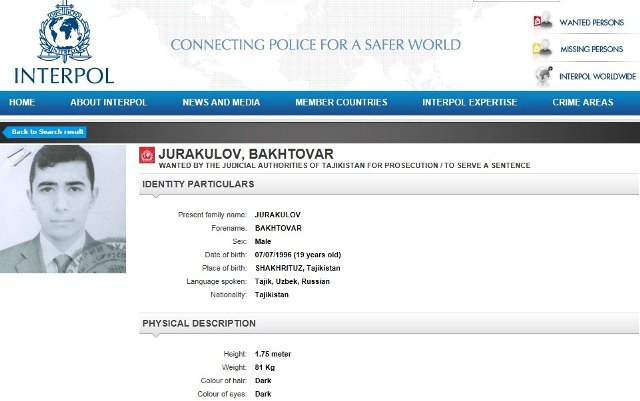Select the weight value 81 Kg
This screenshot has width=640, height=401.
point(264,368)
